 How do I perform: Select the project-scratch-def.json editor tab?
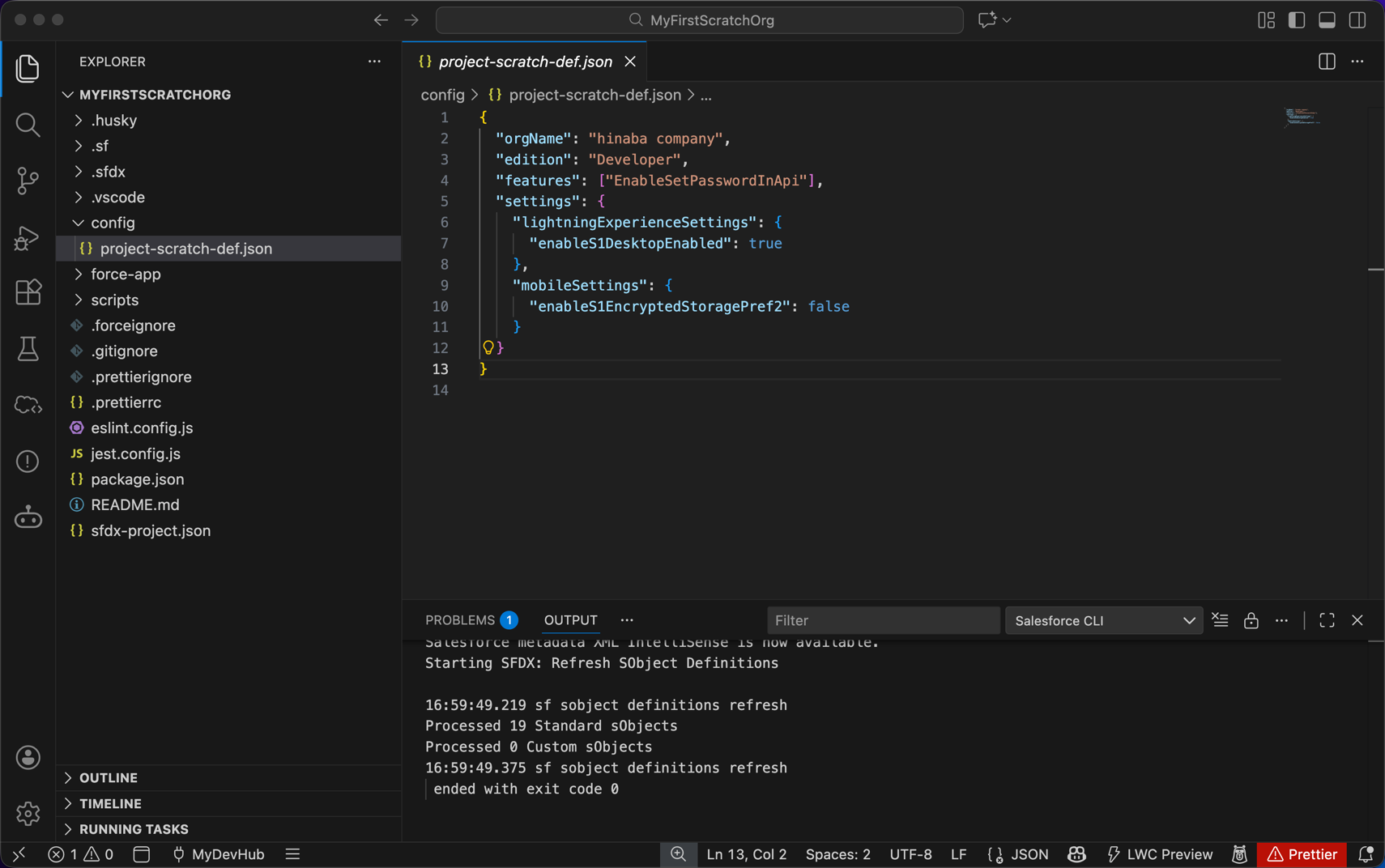(x=525, y=62)
